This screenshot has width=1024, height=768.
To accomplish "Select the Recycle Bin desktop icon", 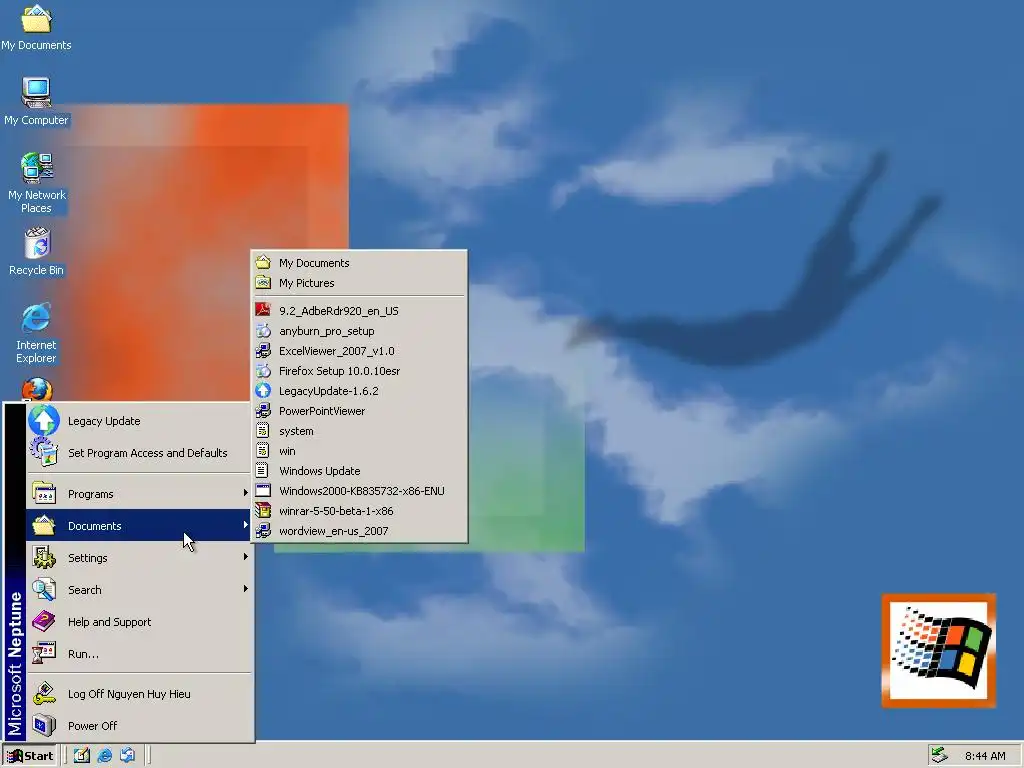I will pos(37,251).
